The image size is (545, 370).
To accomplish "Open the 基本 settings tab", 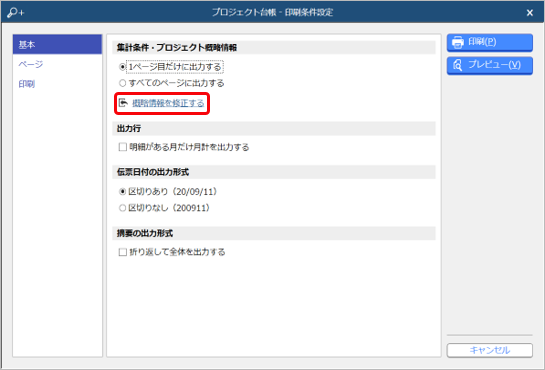I will click(x=57, y=44).
